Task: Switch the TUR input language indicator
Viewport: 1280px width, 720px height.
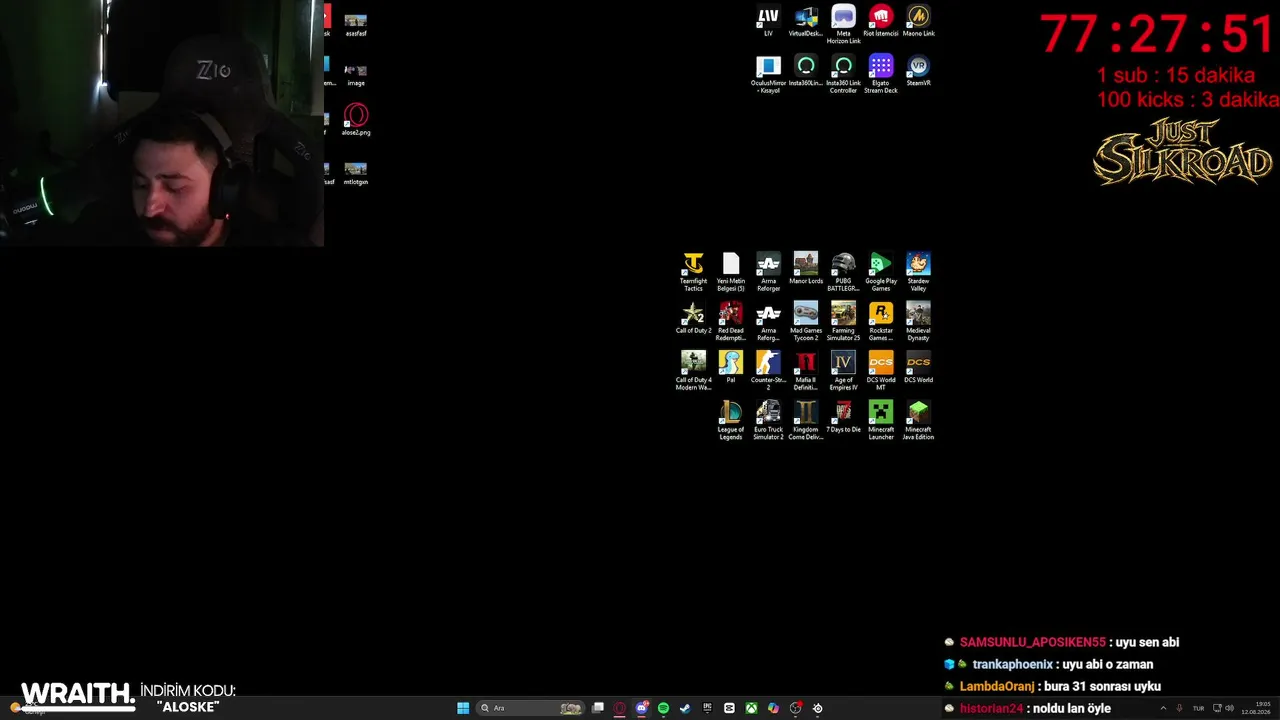Action: 1198,708
